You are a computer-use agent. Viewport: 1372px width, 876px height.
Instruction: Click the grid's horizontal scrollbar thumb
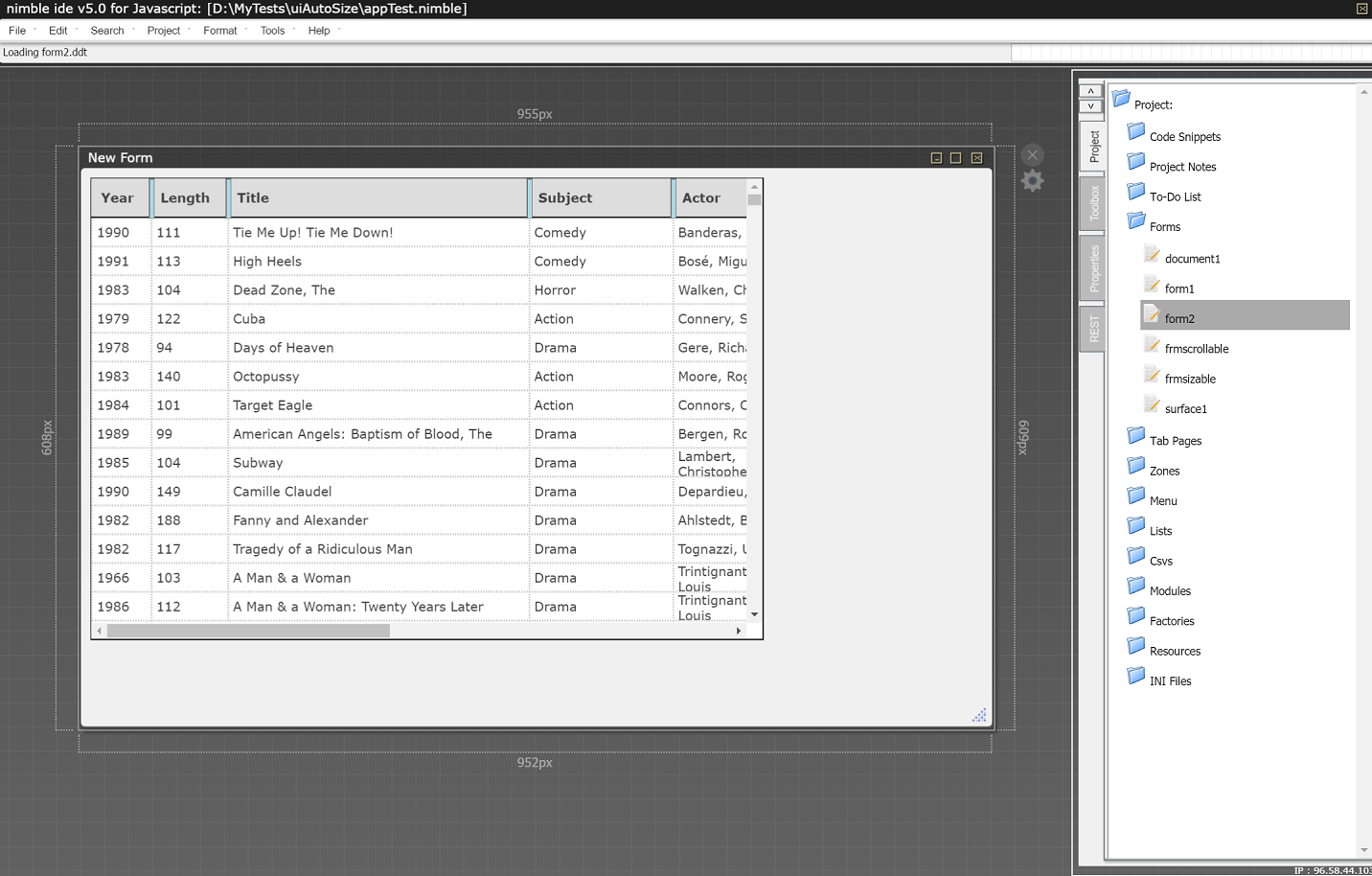click(x=248, y=631)
